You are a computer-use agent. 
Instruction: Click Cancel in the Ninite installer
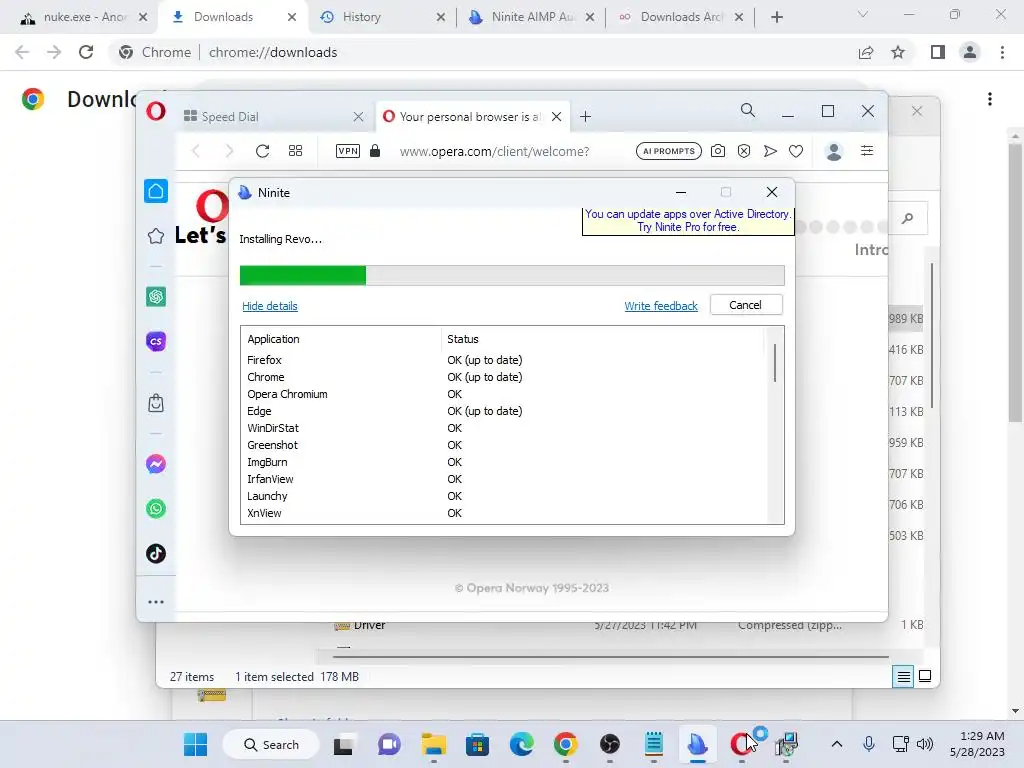(x=746, y=305)
